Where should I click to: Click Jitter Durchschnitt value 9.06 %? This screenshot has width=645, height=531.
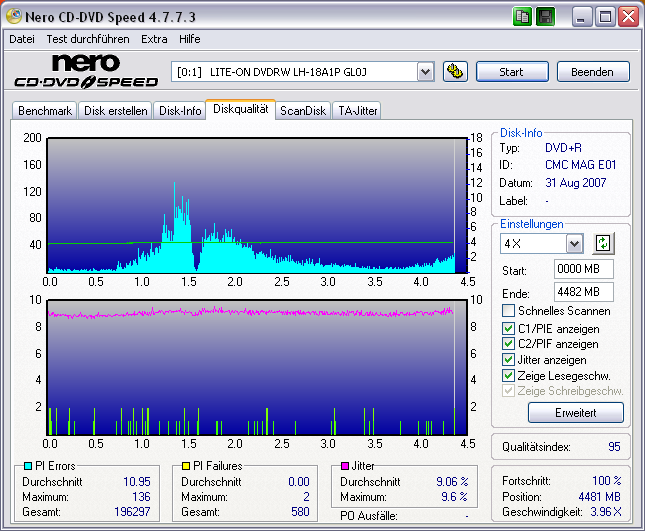point(452,482)
